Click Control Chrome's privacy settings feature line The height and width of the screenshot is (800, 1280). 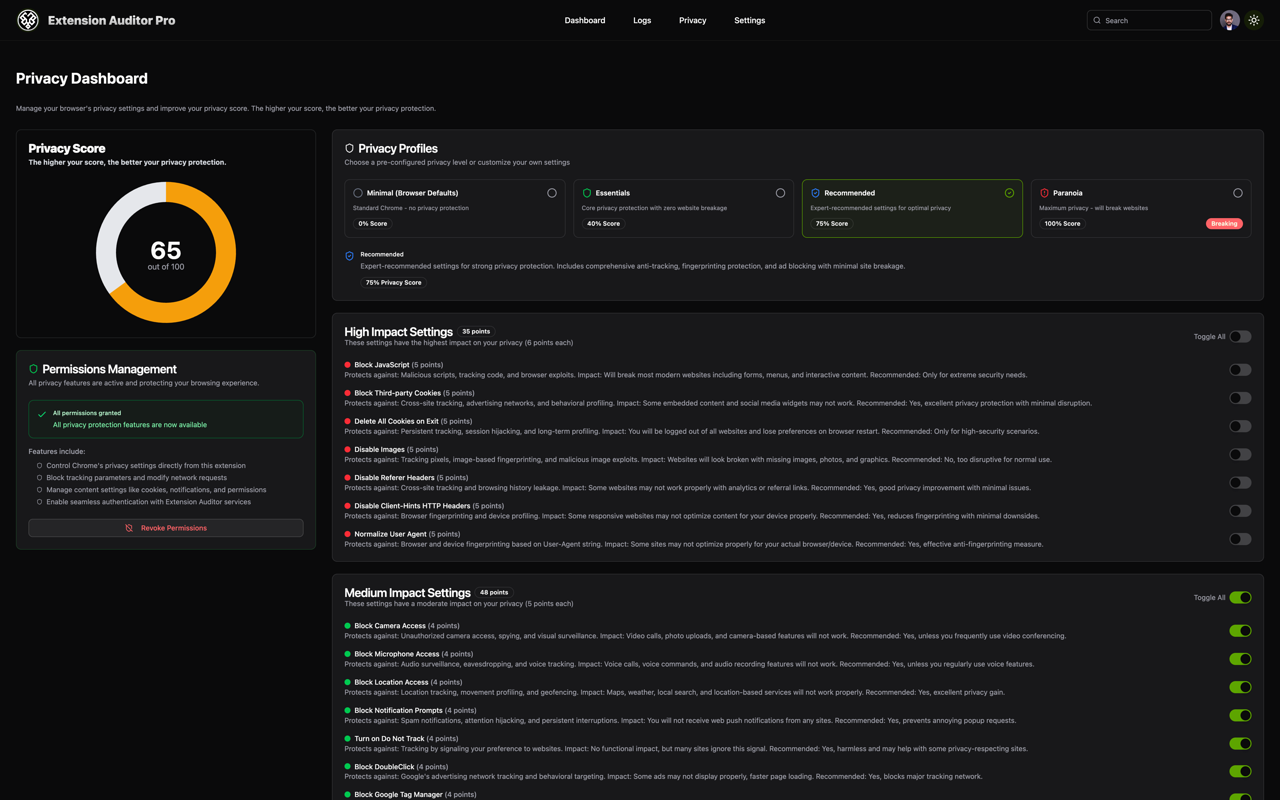(146, 466)
